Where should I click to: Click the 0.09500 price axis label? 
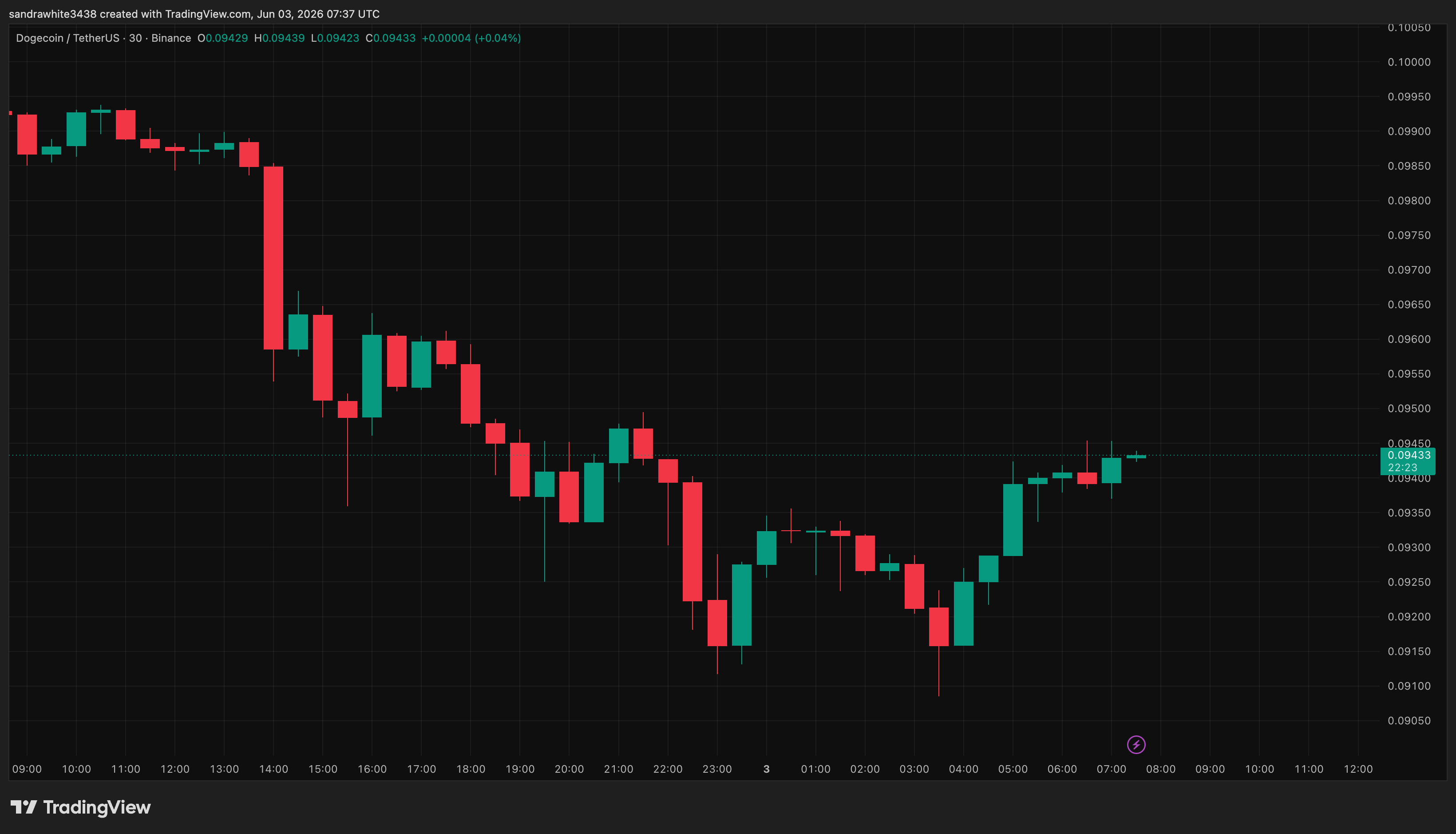(1409, 409)
